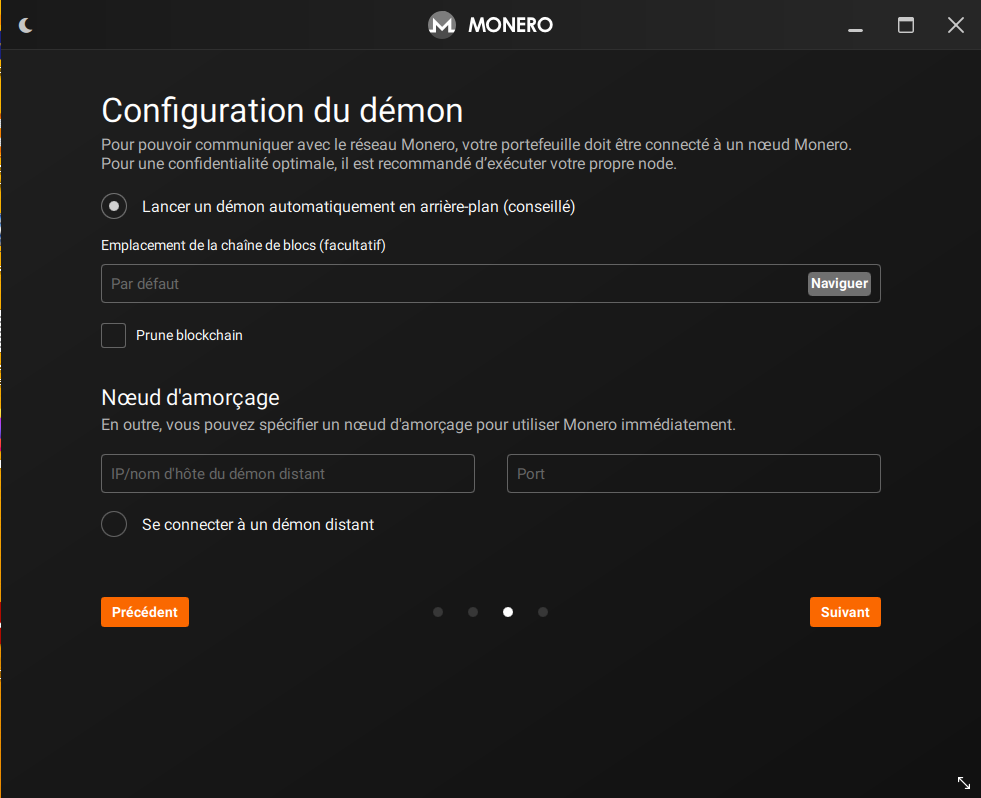Select 'Lancer un démon automatiquement' radio option
This screenshot has height=798, width=981.
click(115, 207)
